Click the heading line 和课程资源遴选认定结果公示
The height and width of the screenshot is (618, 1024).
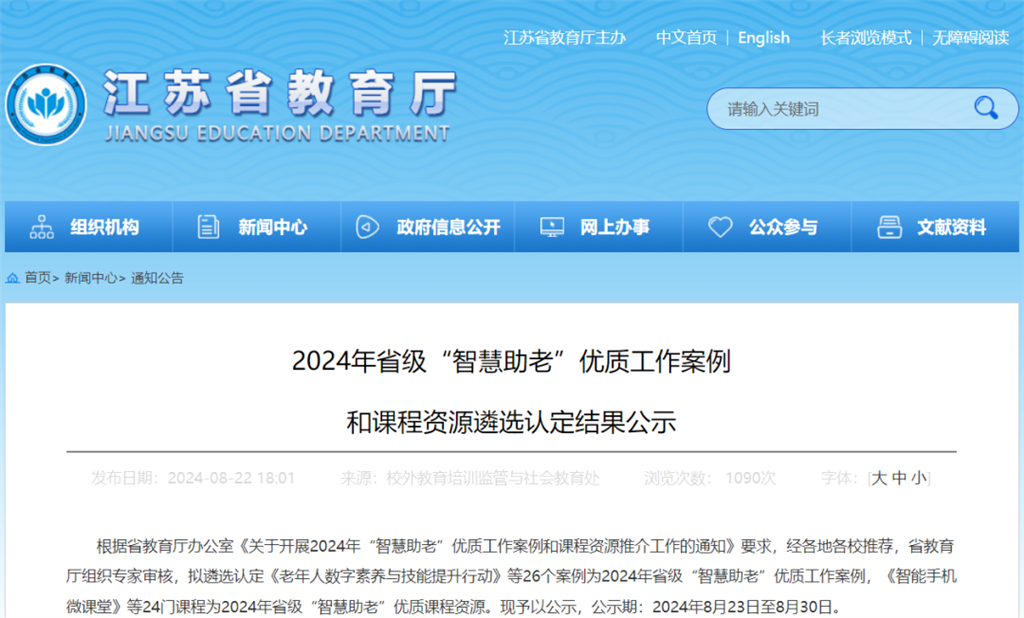click(x=511, y=423)
